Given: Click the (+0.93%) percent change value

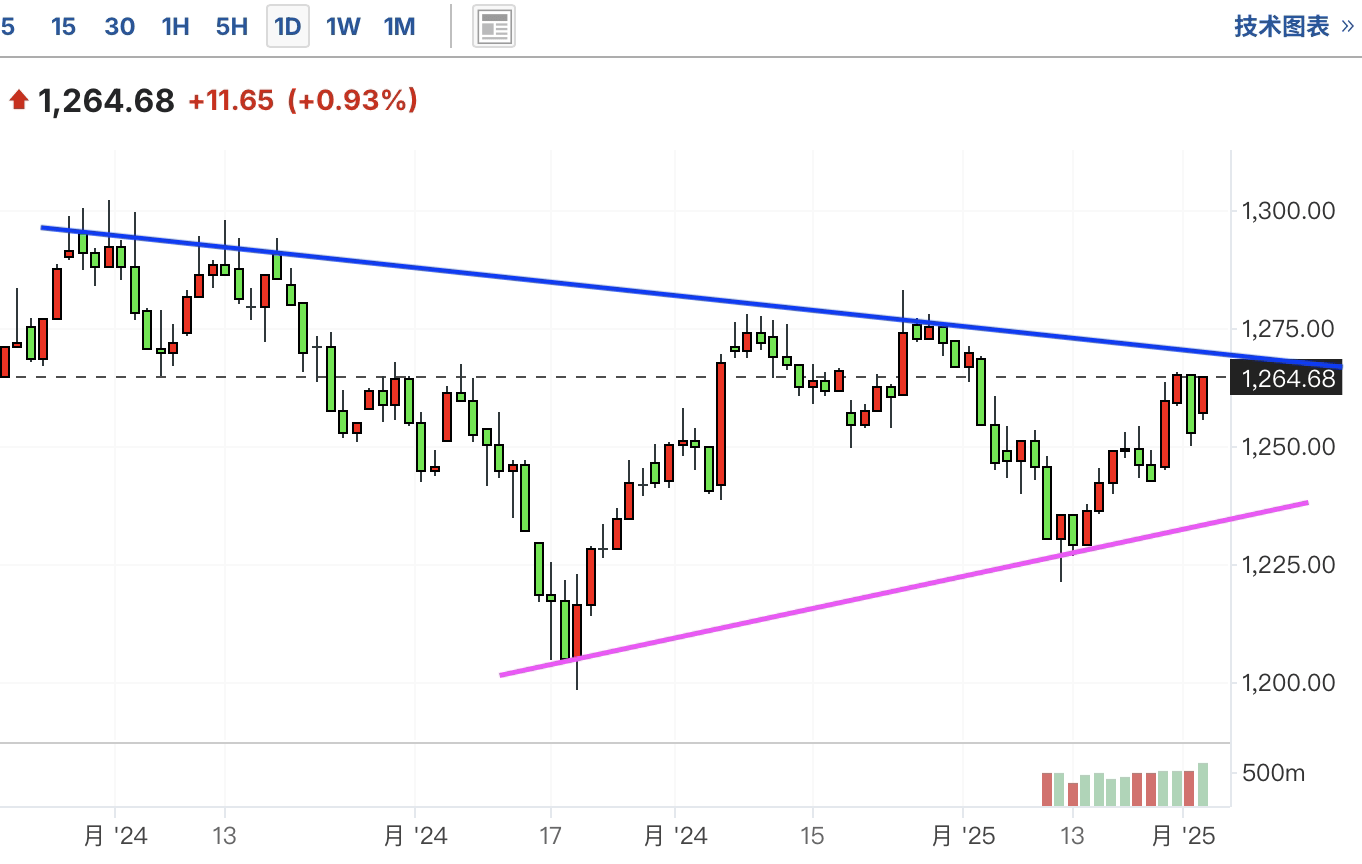Looking at the screenshot, I should click(x=352, y=100).
